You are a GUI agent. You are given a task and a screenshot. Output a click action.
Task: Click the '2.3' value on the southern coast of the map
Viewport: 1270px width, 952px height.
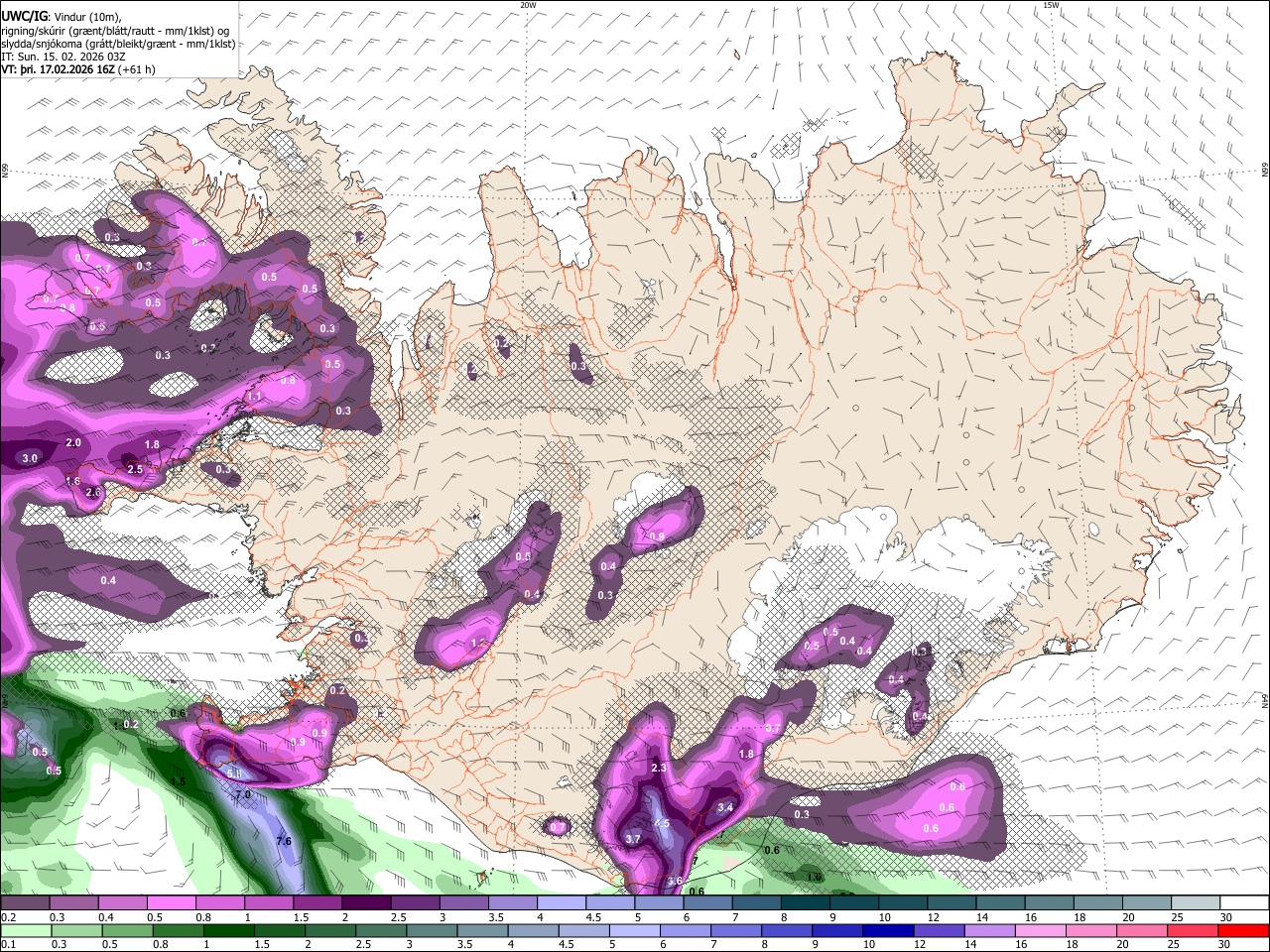[659, 769]
